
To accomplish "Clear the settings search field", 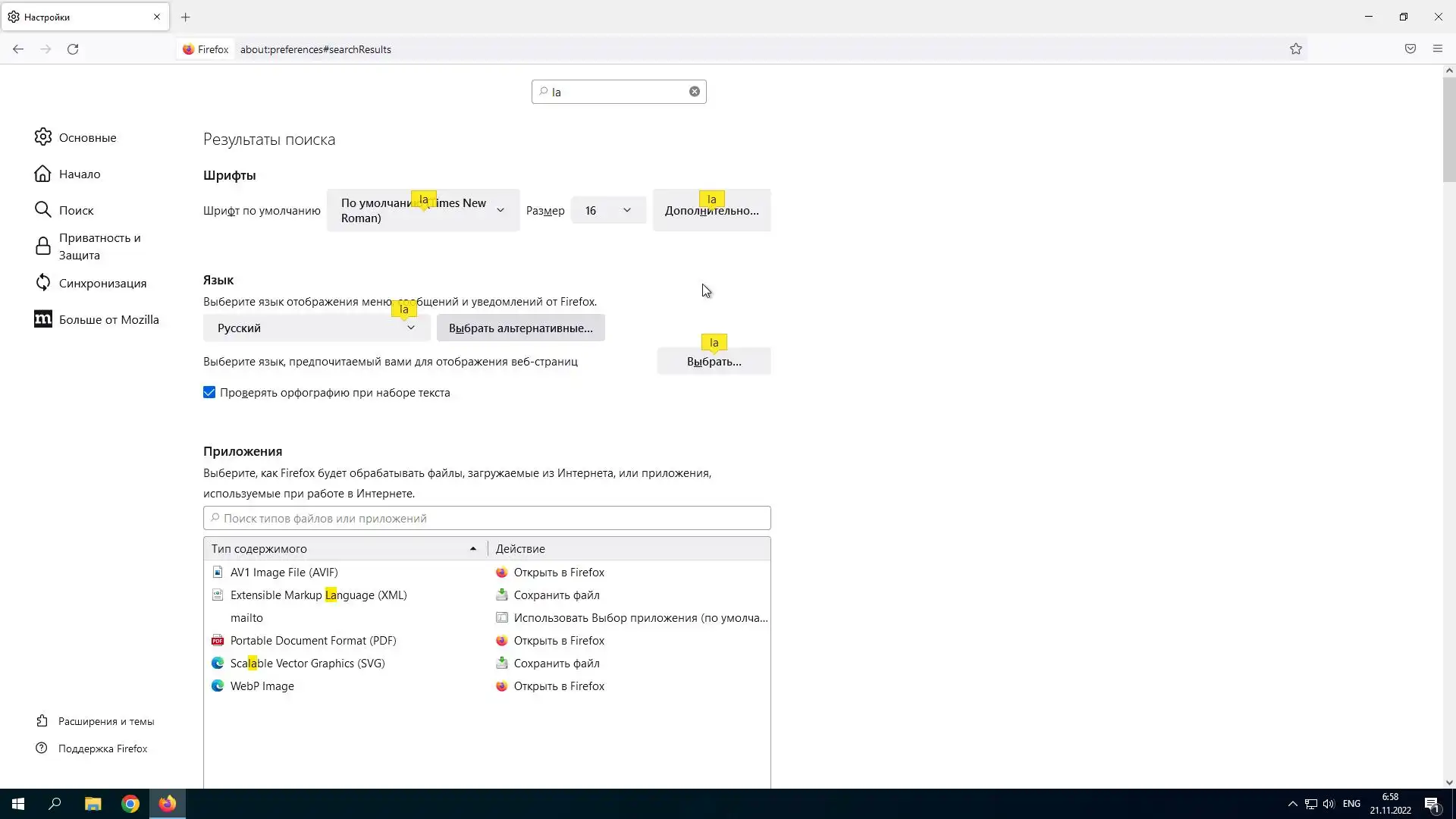I will [694, 92].
